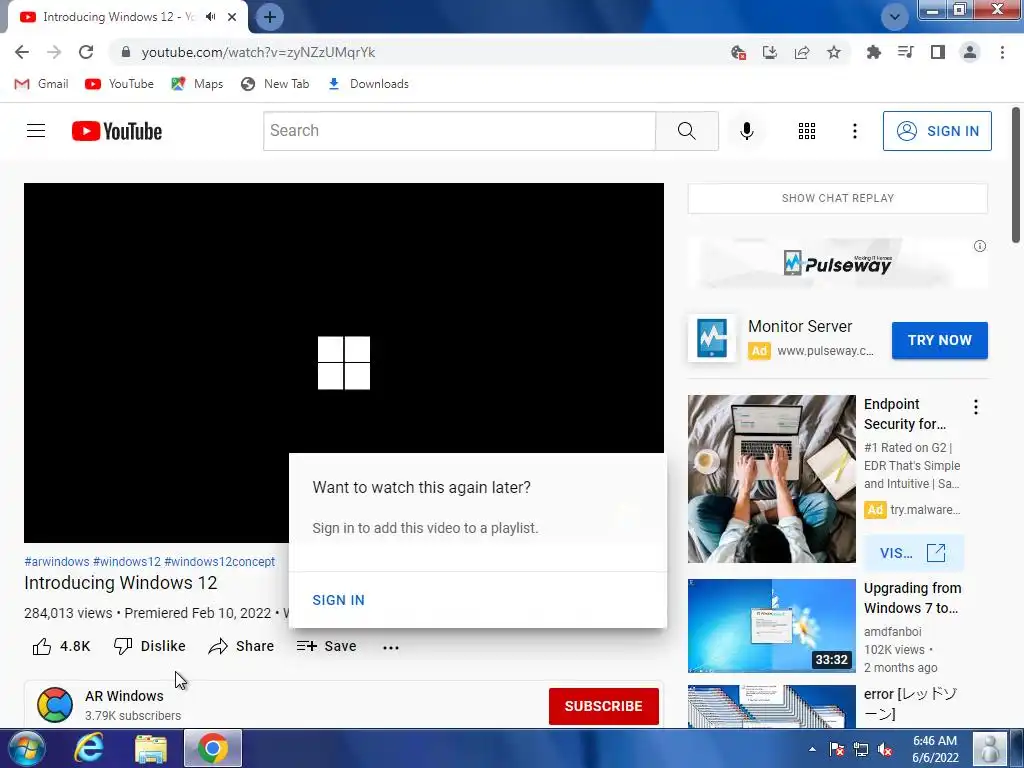
Task: Open Downloads bookmark
Action: click(x=368, y=84)
